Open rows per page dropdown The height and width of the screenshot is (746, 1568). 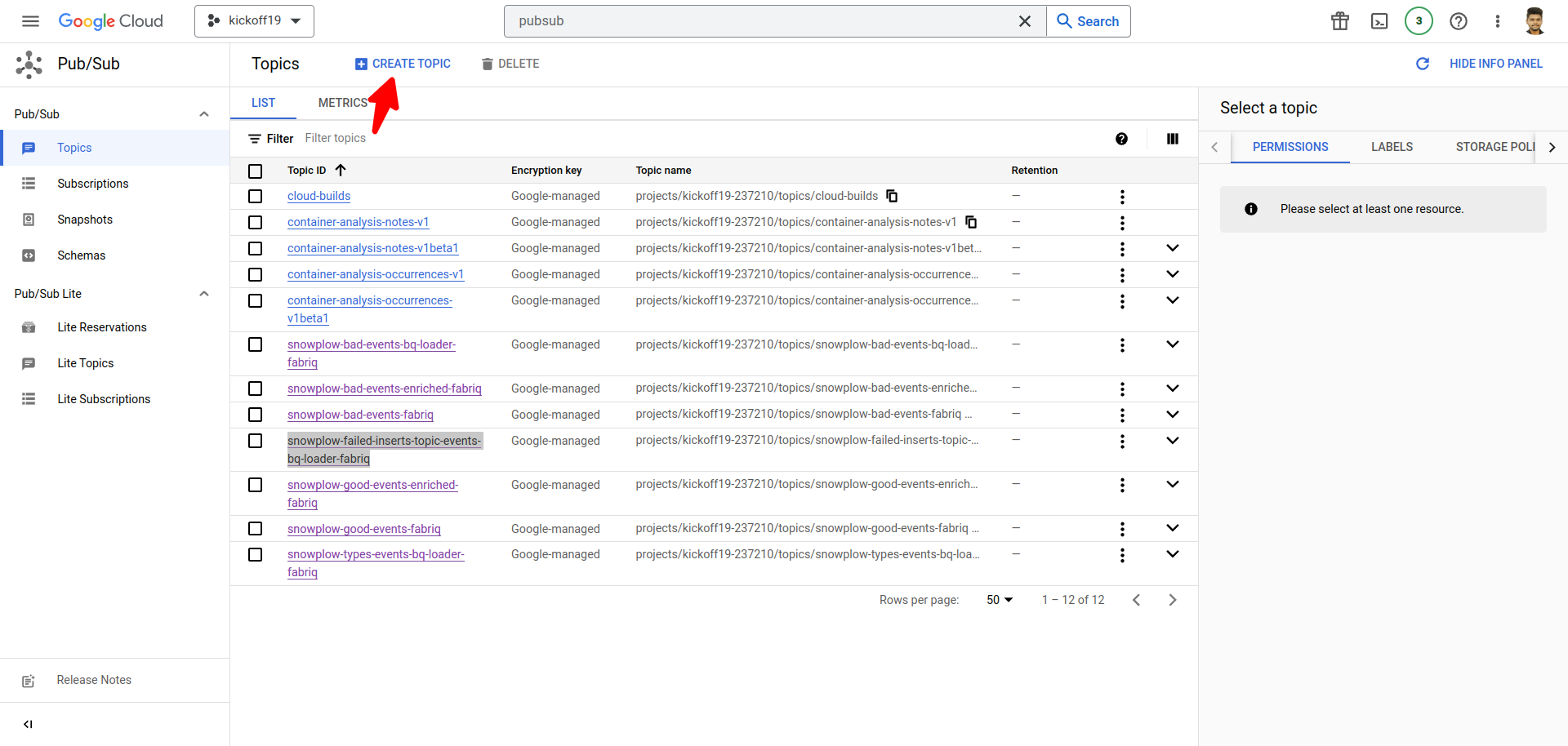click(1000, 600)
